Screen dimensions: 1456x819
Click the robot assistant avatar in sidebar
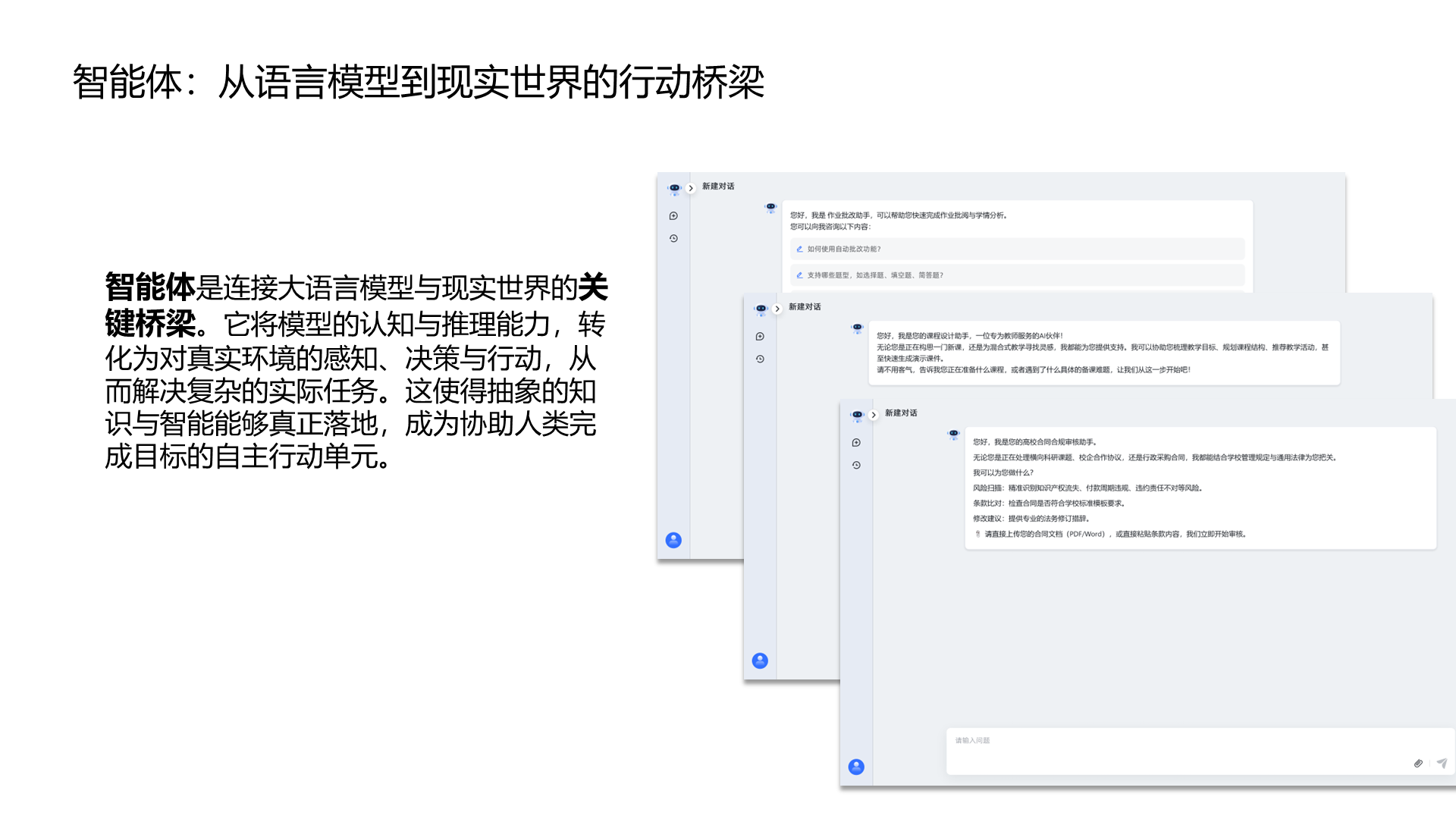pyautogui.click(x=855, y=414)
